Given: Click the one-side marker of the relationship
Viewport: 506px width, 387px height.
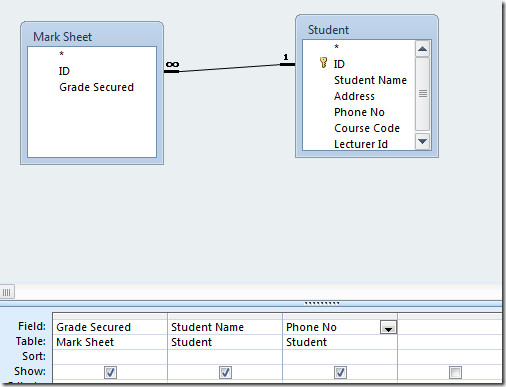Looking at the screenshot, I should [286, 57].
